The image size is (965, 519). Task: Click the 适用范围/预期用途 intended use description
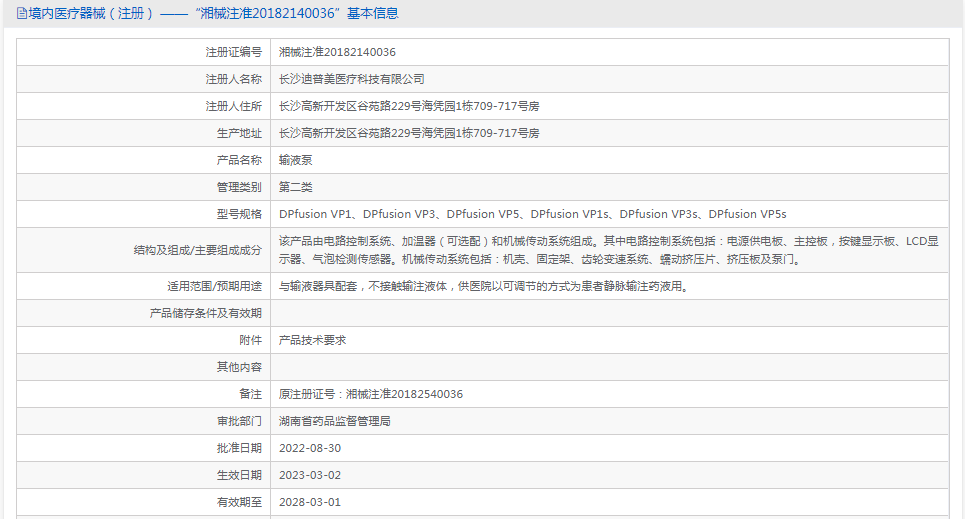click(x=483, y=286)
